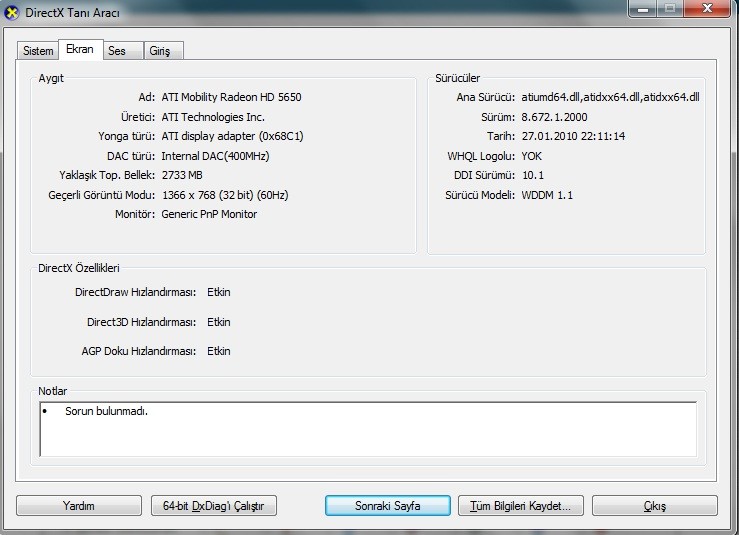
Task: Click Tüm Bilgileri Kaydet button
Action: pyautogui.click(x=521, y=506)
